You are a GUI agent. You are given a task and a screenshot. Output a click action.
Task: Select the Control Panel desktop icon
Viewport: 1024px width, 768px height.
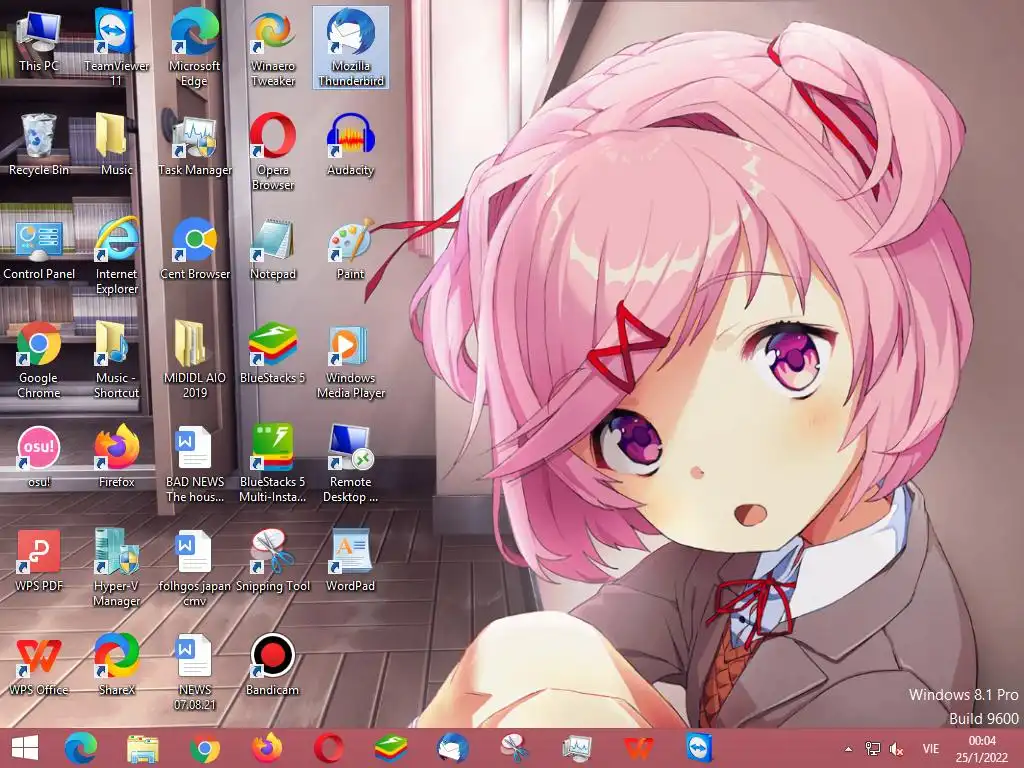[x=39, y=249]
